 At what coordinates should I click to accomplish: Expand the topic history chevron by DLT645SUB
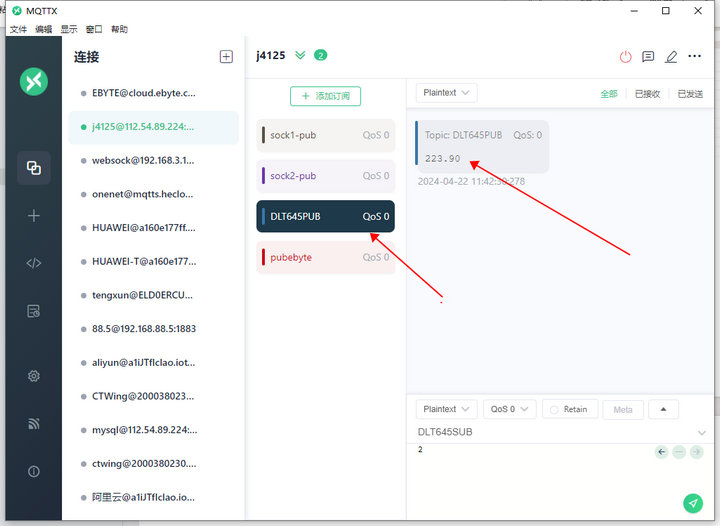pos(701,433)
